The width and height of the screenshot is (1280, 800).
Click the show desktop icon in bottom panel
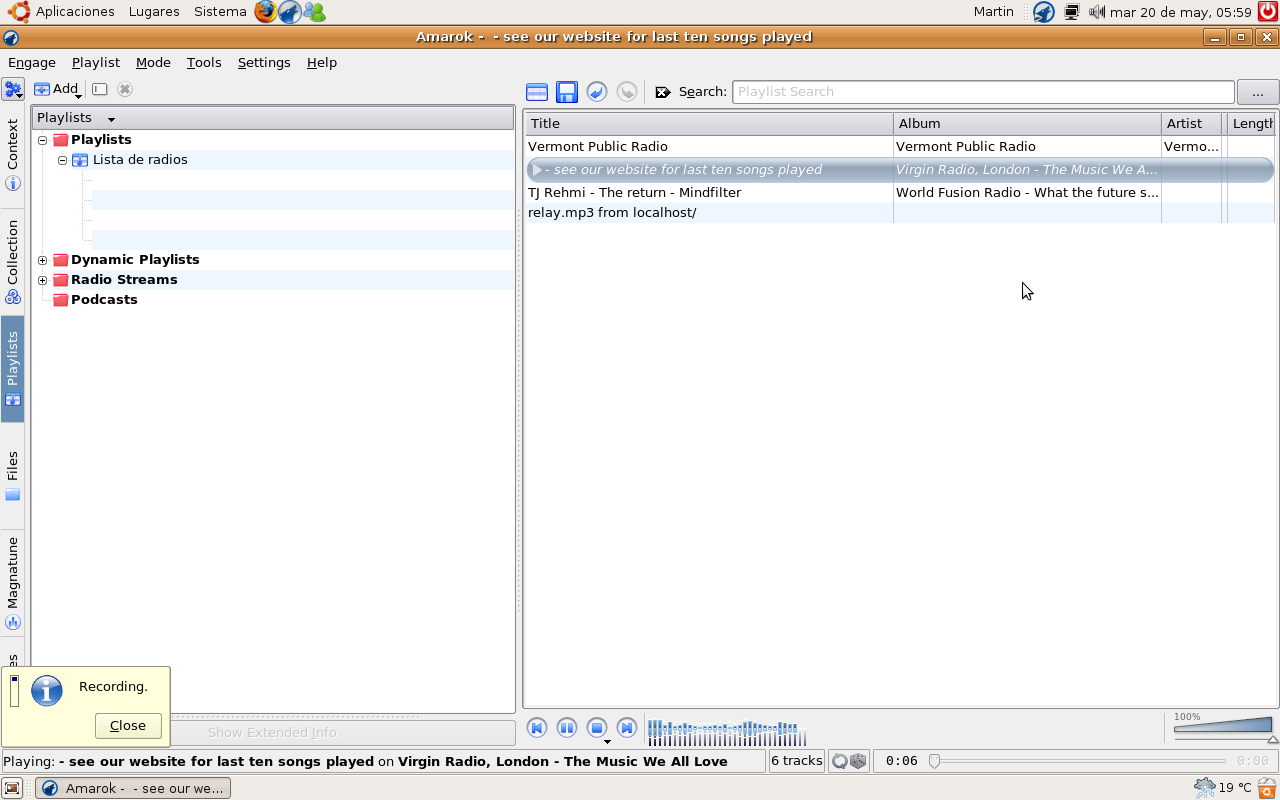pyautogui.click(x=13, y=788)
